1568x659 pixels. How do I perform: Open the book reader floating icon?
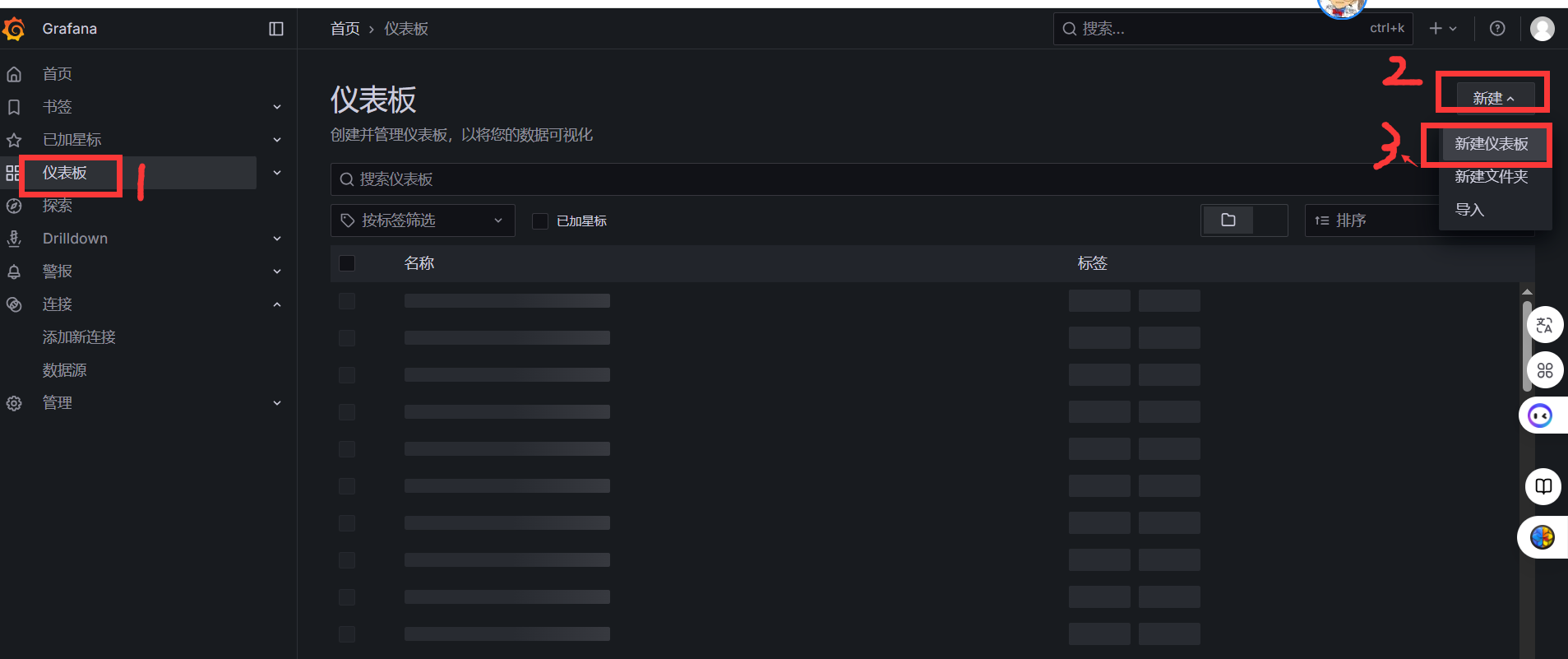coord(1543,486)
